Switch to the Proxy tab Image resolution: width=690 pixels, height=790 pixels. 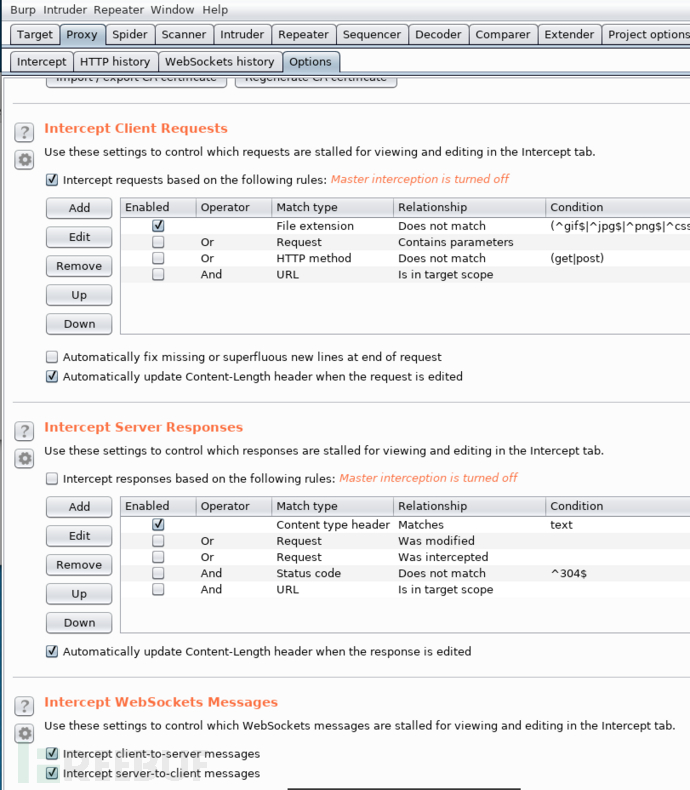pos(82,34)
